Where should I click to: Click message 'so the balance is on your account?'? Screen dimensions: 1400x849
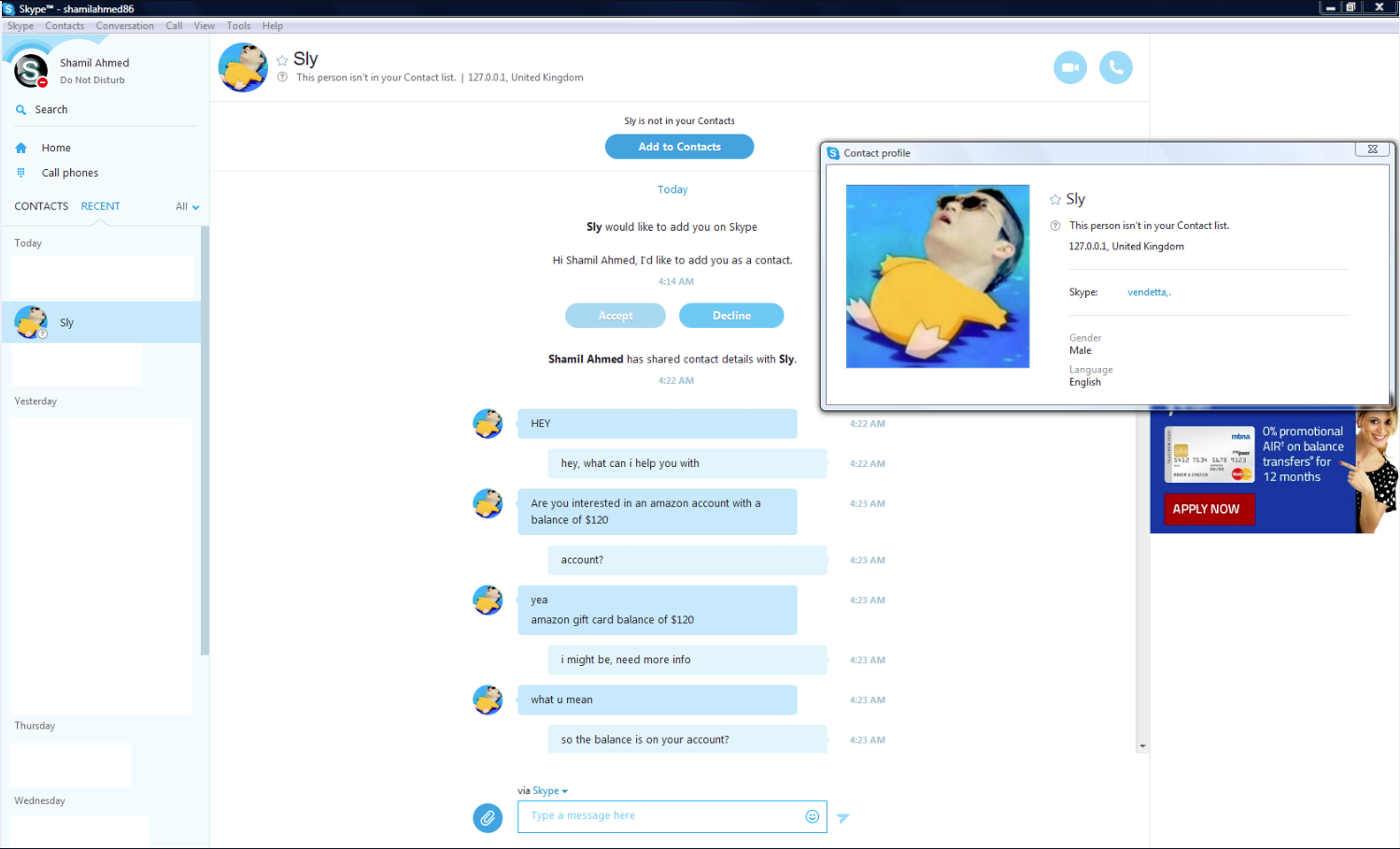click(x=687, y=740)
